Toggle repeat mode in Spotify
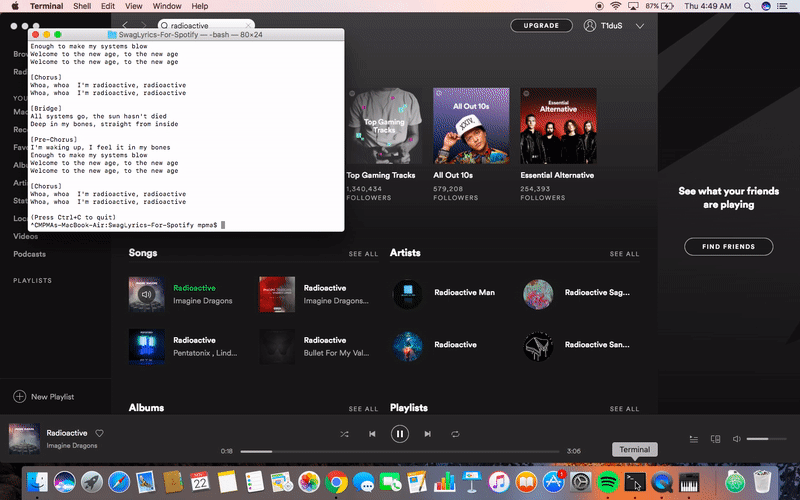 click(x=455, y=434)
